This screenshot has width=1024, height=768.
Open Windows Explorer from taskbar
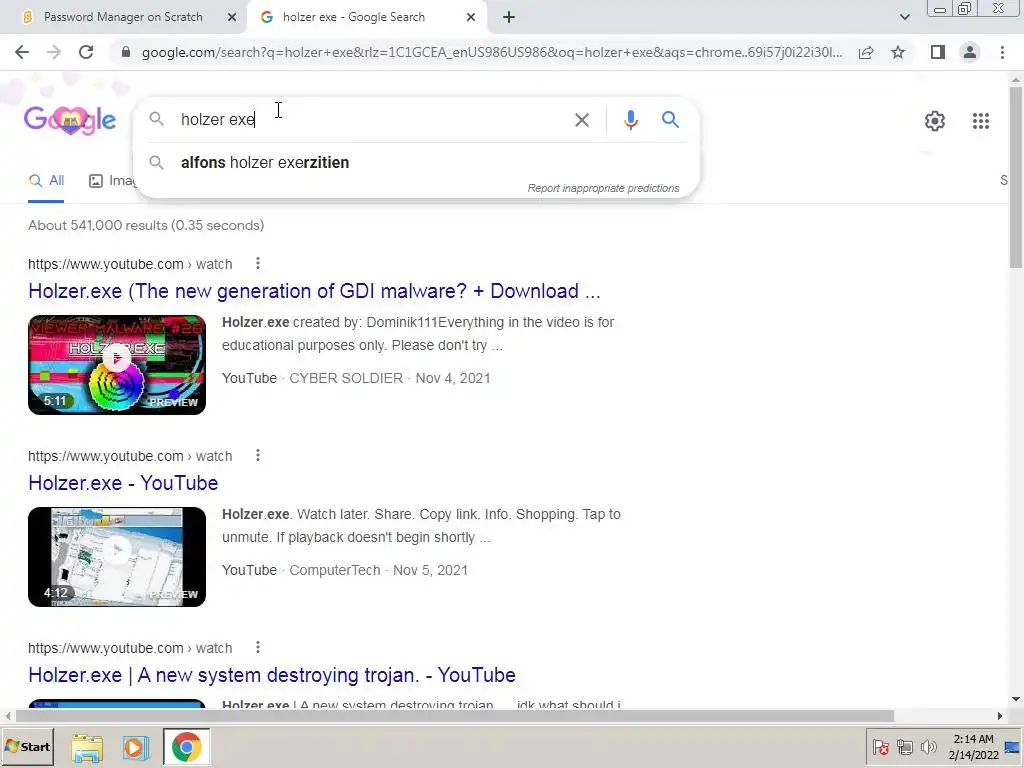pos(87,747)
